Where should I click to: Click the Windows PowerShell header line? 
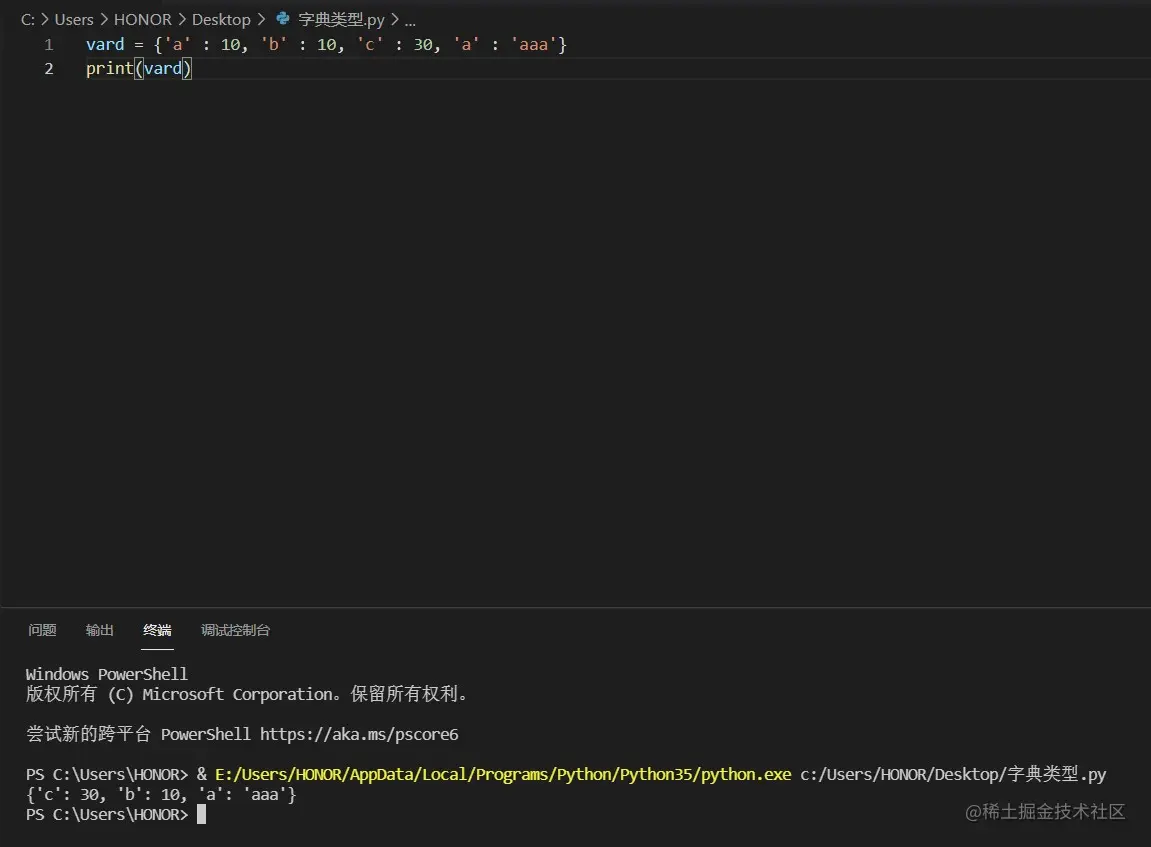click(106, 674)
